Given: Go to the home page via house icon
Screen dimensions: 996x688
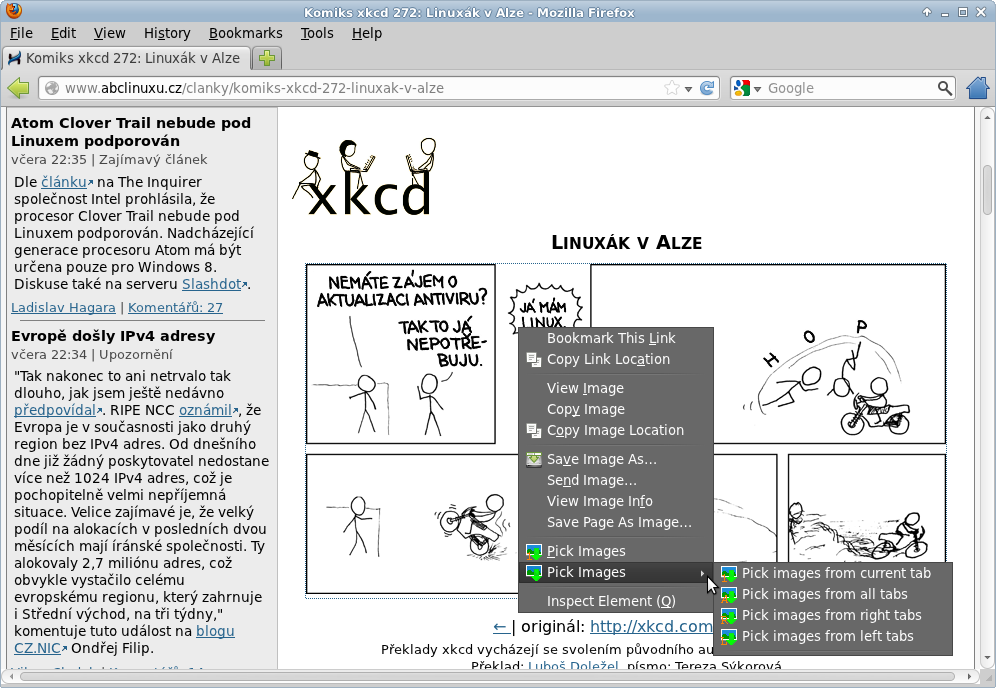Looking at the screenshot, I should tap(978, 88).
